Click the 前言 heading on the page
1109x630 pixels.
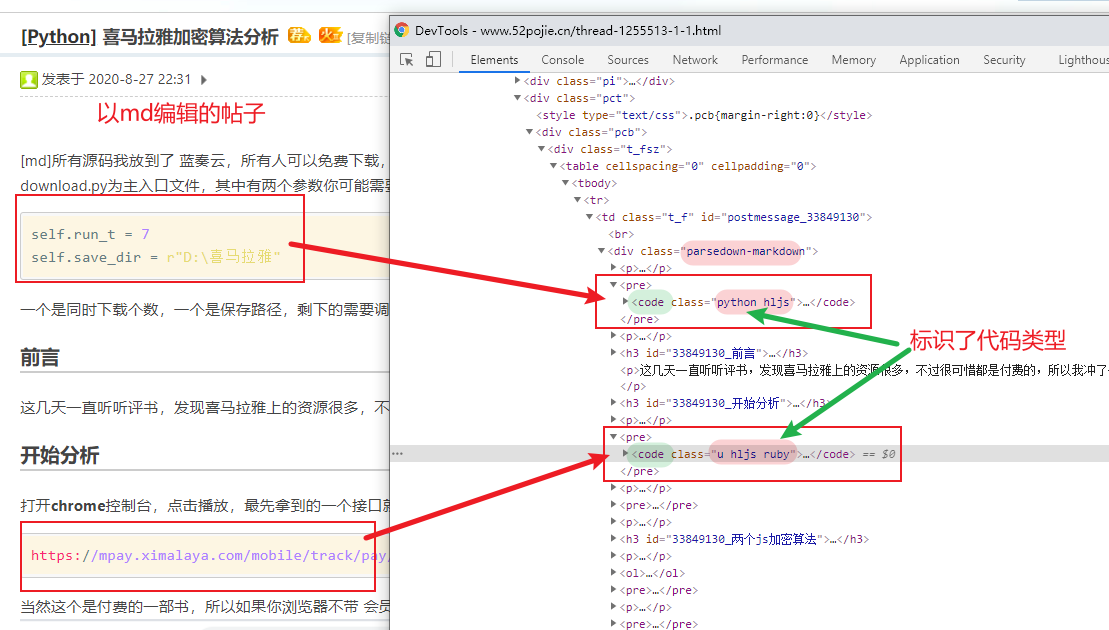pyautogui.click(x=40, y=358)
